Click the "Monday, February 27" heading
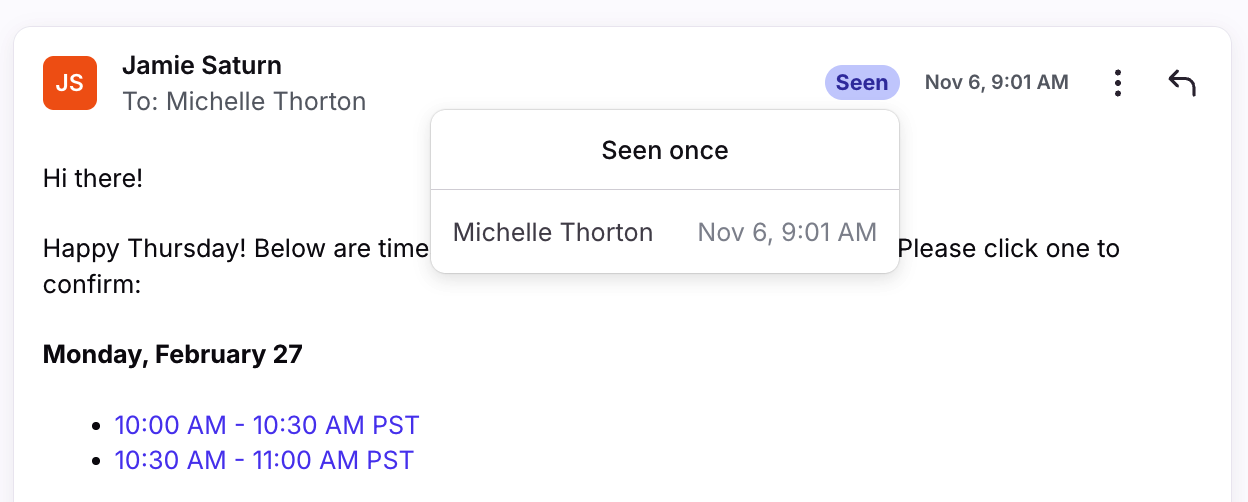This screenshot has width=1248, height=502. tap(172, 355)
